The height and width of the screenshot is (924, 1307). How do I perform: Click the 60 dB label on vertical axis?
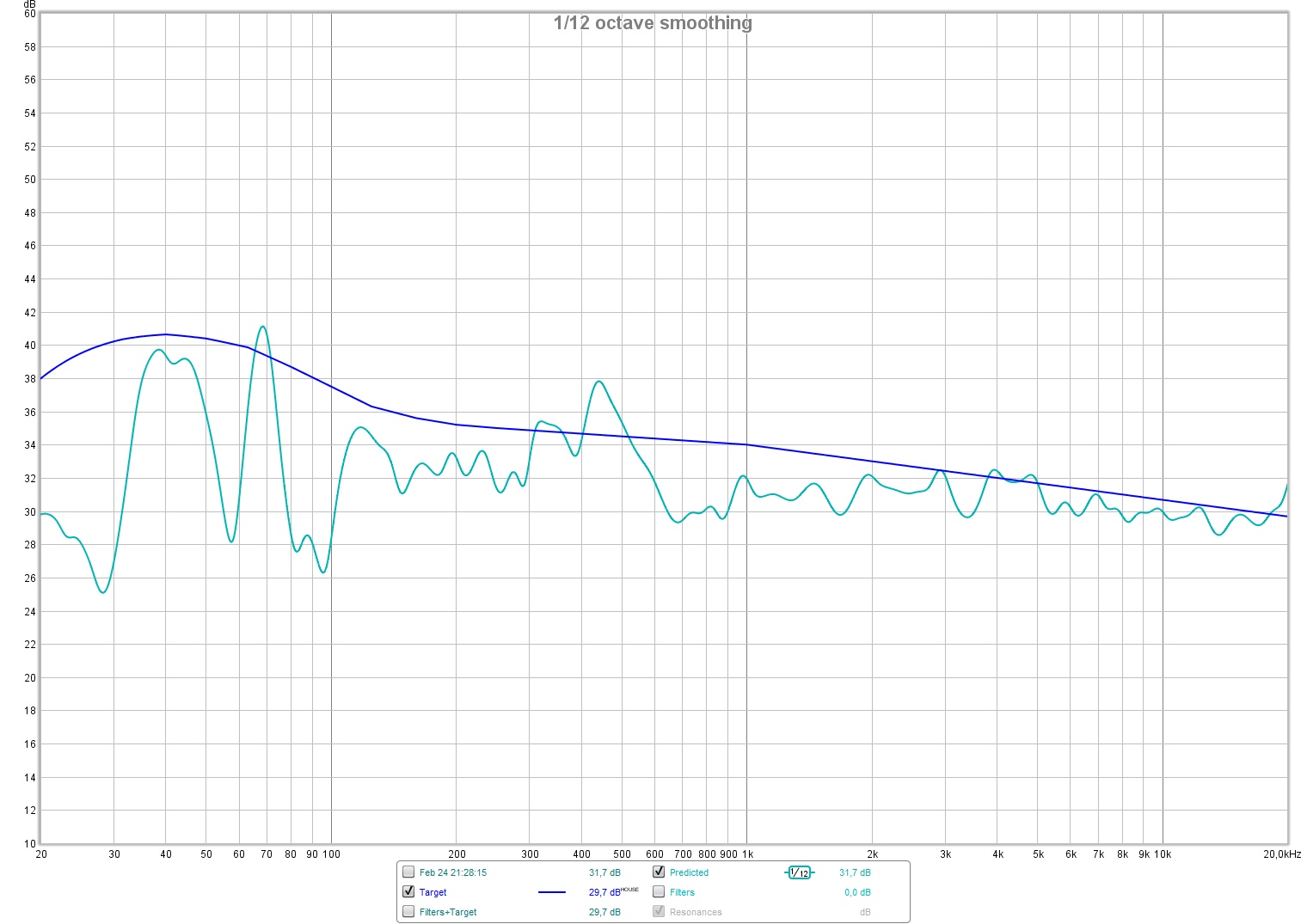coord(30,14)
